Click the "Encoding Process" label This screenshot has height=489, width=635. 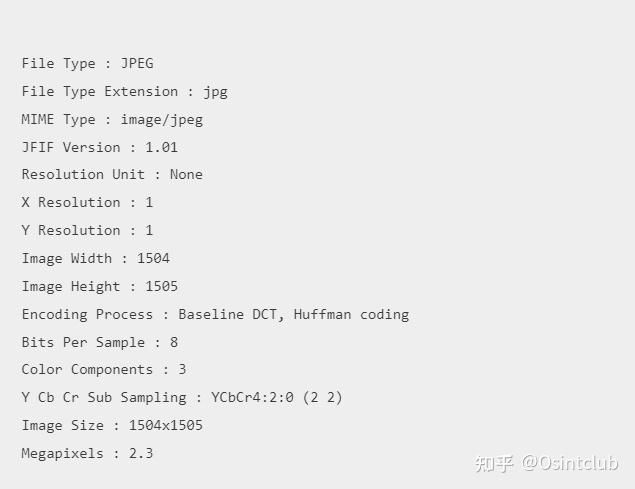point(87,314)
